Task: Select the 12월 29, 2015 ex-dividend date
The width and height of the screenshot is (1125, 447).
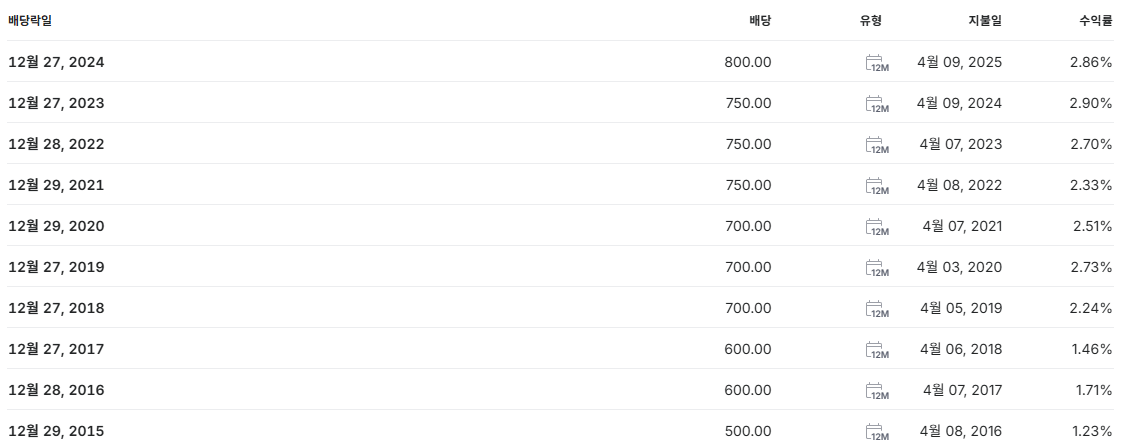Action: [56, 431]
